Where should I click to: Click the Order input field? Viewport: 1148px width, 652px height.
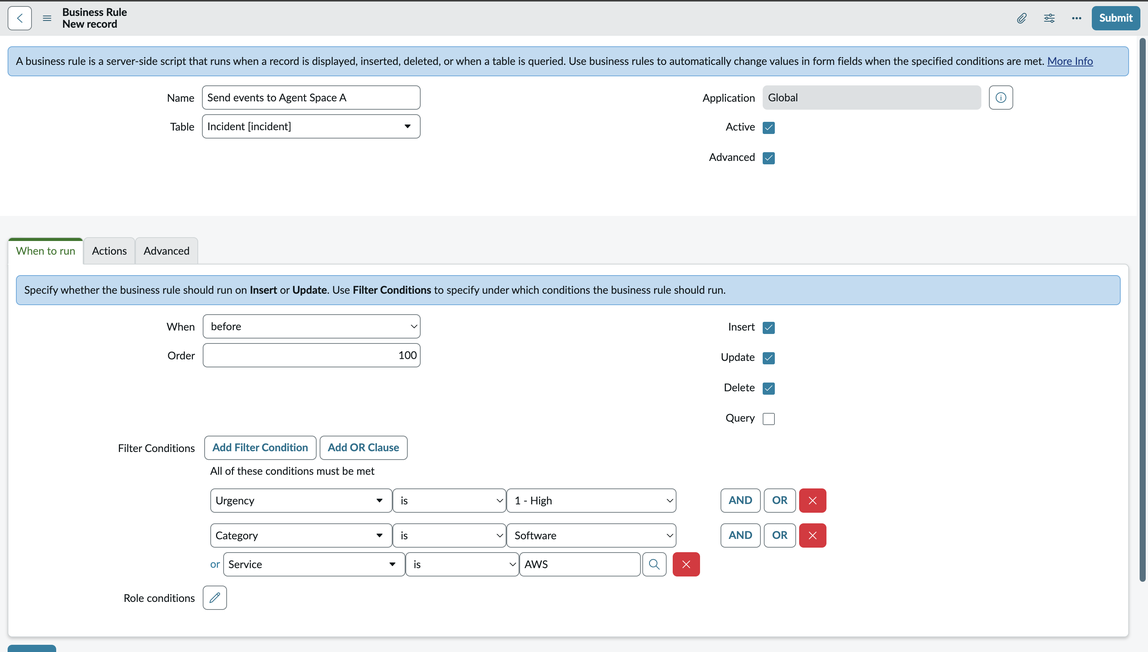[x=311, y=355]
